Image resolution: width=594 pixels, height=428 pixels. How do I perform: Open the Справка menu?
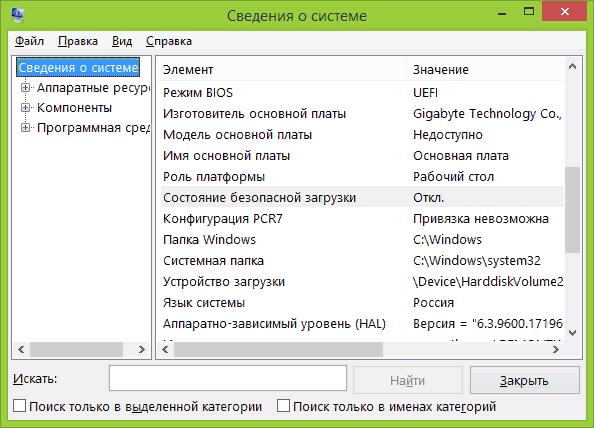169,41
